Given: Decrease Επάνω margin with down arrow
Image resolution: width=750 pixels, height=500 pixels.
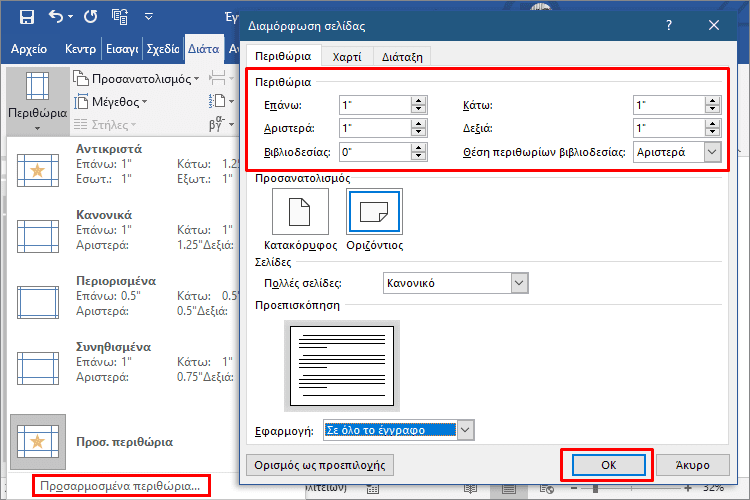Looking at the screenshot, I should [419, 110].
